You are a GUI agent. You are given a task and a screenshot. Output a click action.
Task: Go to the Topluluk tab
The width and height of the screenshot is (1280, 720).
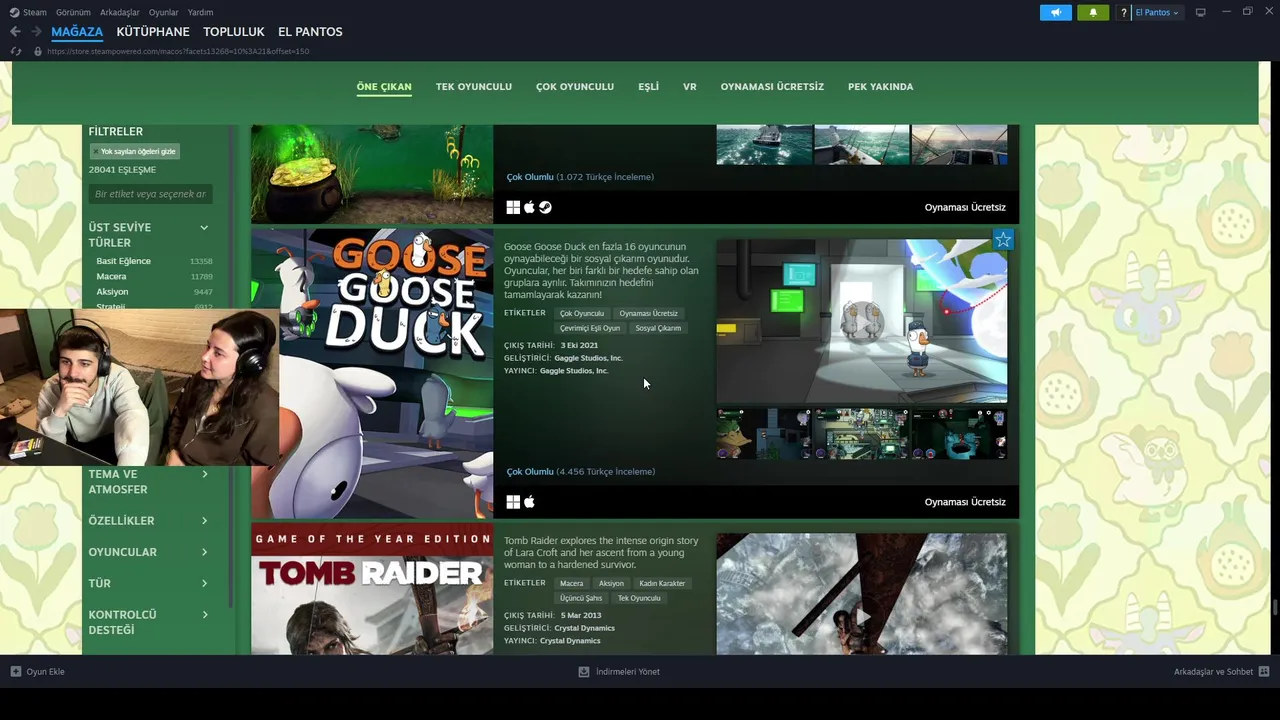tap(234, 32)
